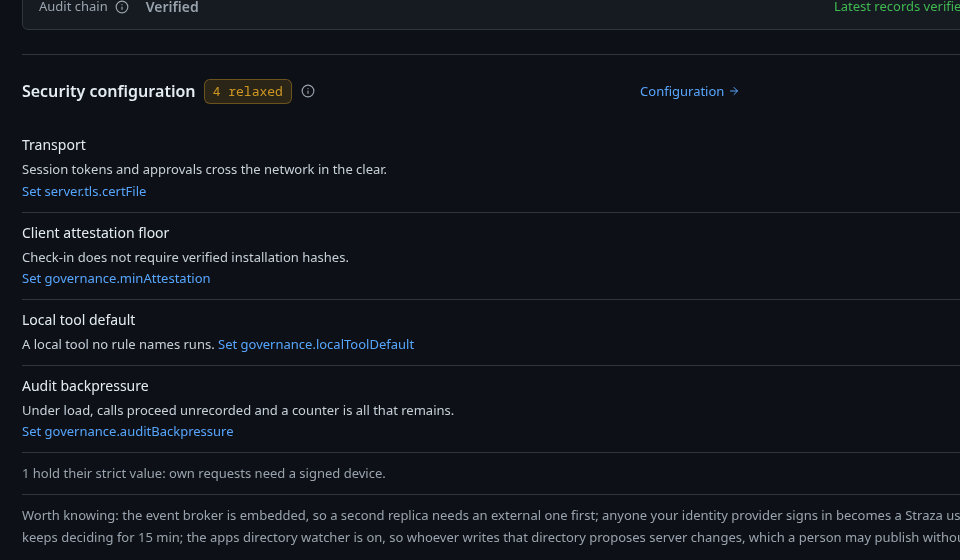Click the 4 relaxed badge
960x560 pixels.
point(248,91)
